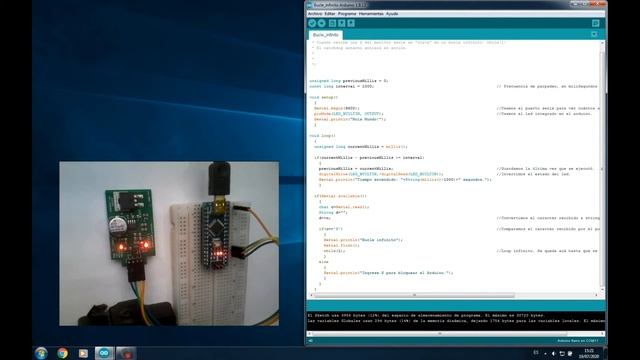Viewport: 640px width, 360px height.
Task: Open the Herramientas menu
Action: coord(371,14)
